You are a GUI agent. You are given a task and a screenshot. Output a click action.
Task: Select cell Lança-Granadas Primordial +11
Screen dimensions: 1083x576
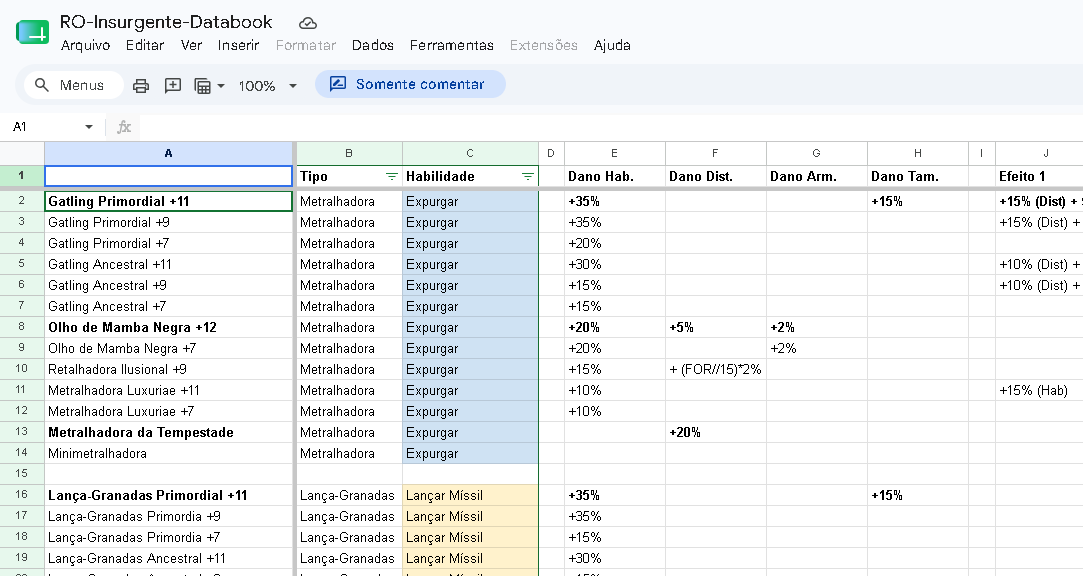(169, 495)
